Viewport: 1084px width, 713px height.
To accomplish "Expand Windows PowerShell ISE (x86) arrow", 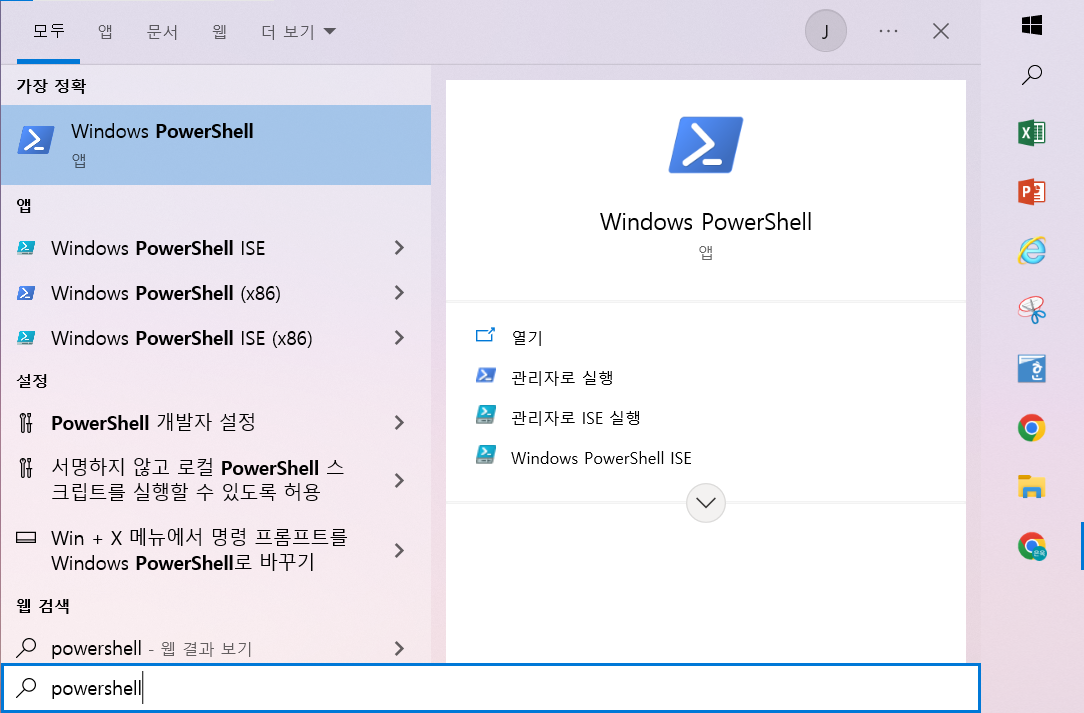I will pyautogui.click(x=399, y=337).
